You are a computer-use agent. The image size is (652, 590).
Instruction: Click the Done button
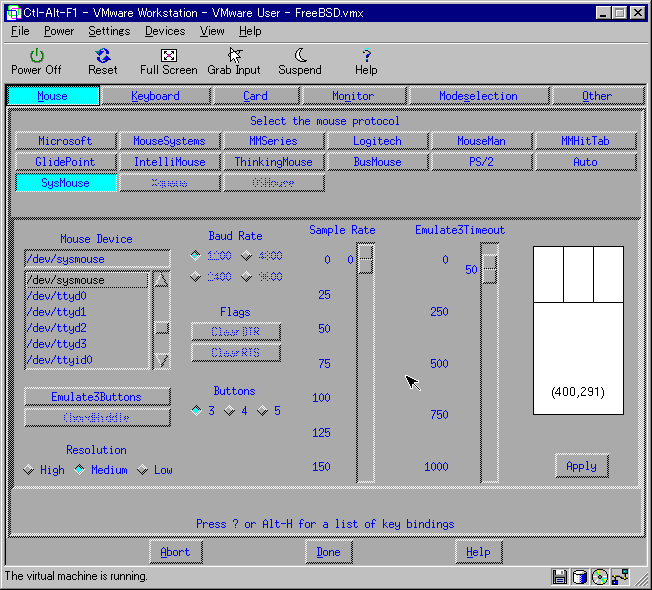point(328,552)
